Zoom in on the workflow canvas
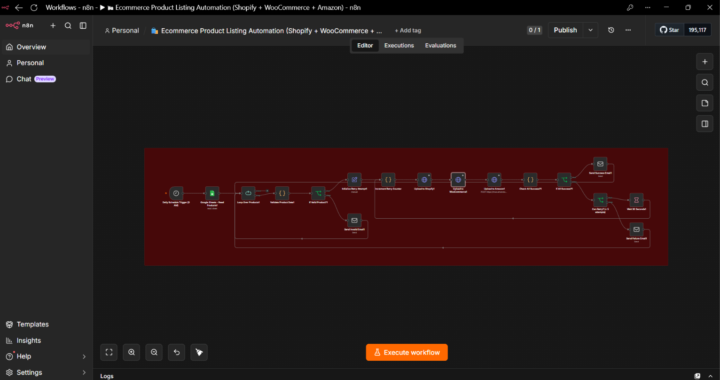 tap(131, 352)
